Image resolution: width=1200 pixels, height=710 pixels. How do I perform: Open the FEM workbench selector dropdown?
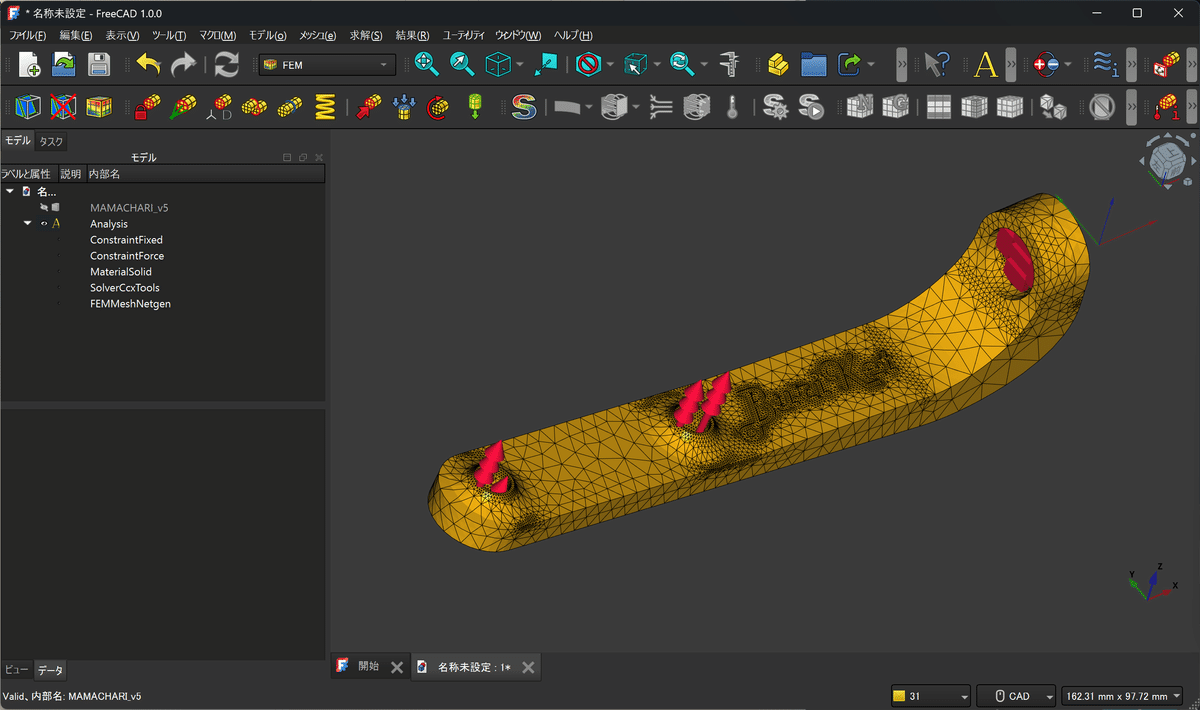[327, 65]
